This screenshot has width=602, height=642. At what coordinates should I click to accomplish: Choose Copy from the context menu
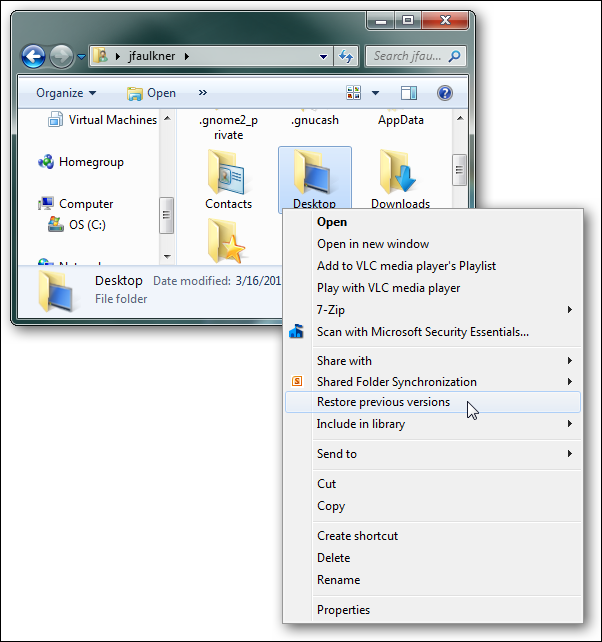(433, 506)
